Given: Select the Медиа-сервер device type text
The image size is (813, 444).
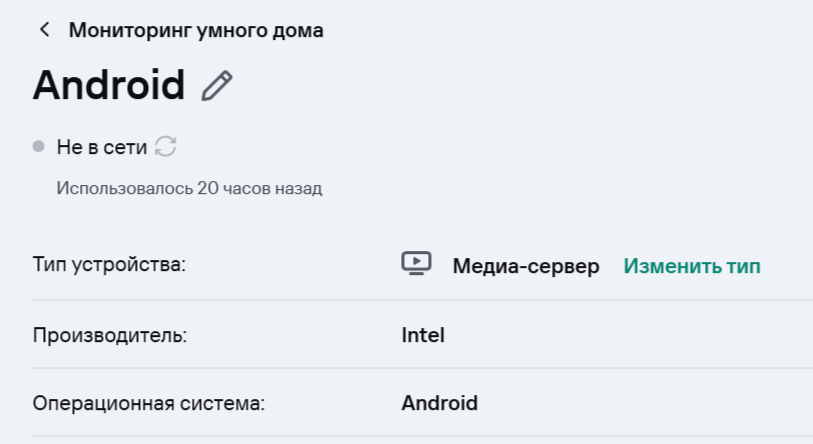Looking at the screenshot, I should pos(526,266).
